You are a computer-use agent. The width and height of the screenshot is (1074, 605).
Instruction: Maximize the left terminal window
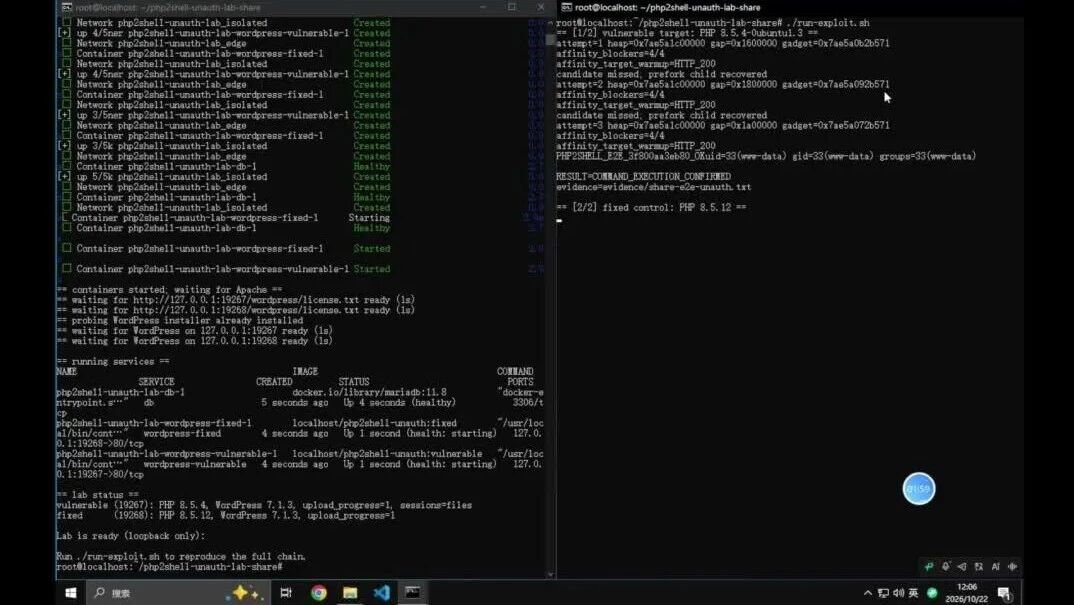[512, 7]
